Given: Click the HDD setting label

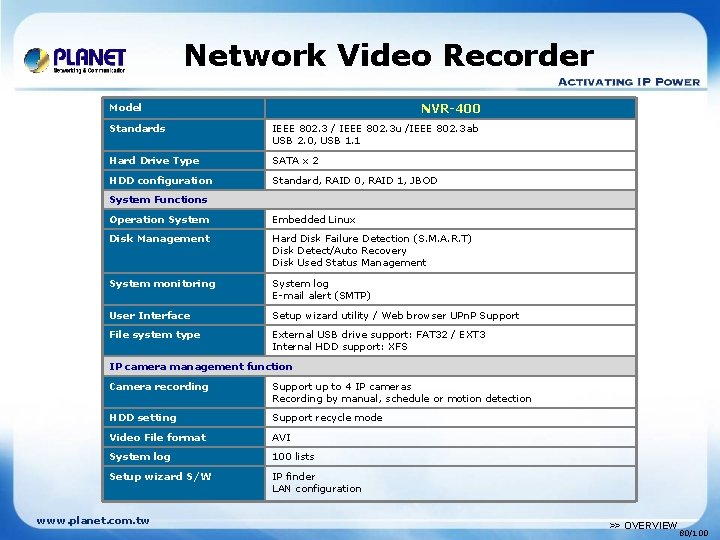Looking at the screenshot, I should click(x=142, y=418).
